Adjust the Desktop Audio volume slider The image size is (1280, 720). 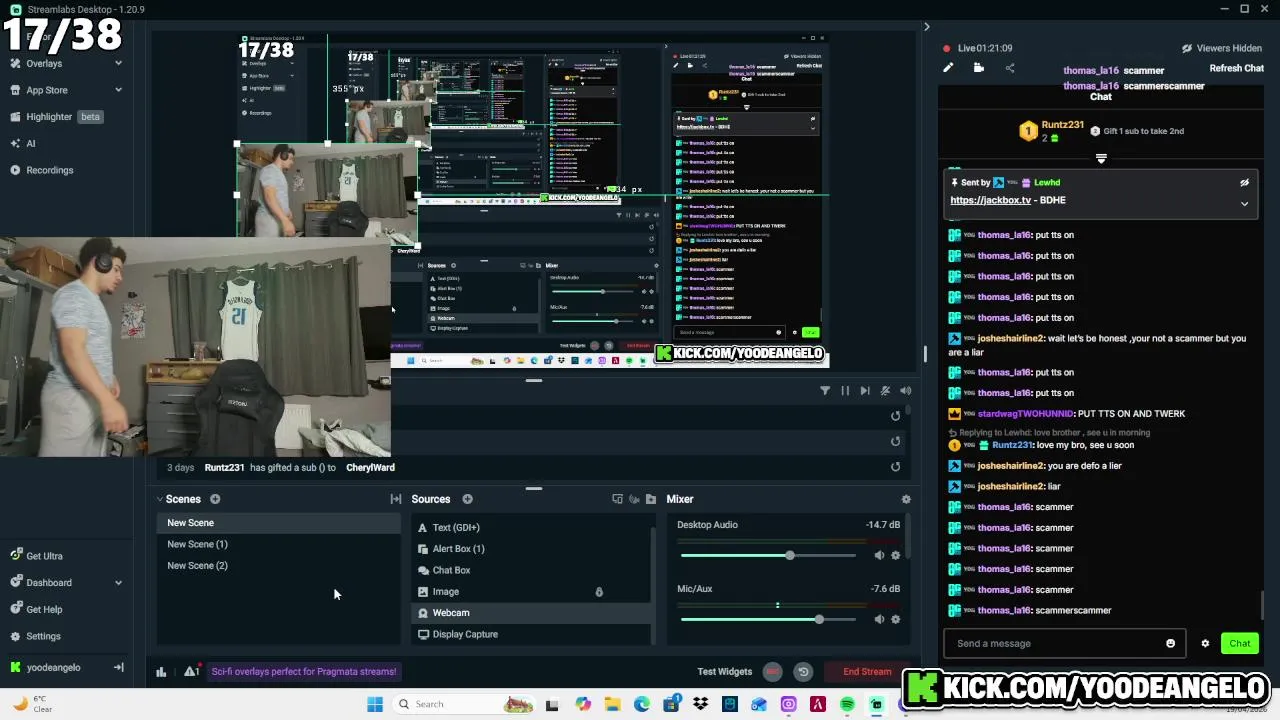[769, 555]
